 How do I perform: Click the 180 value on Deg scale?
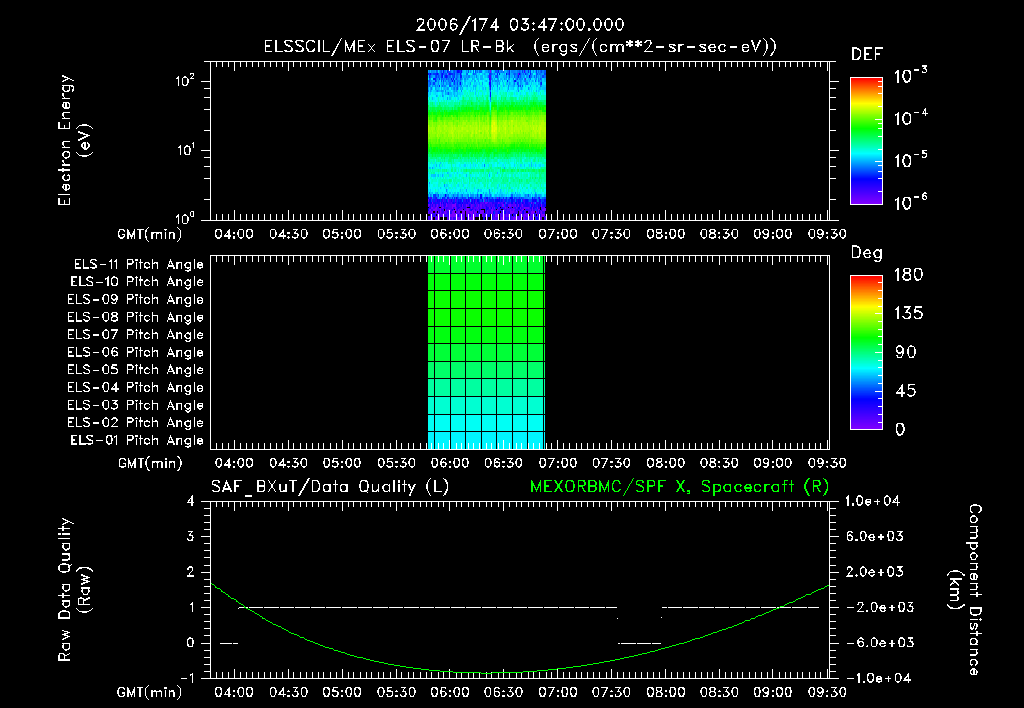coord(908,274)
